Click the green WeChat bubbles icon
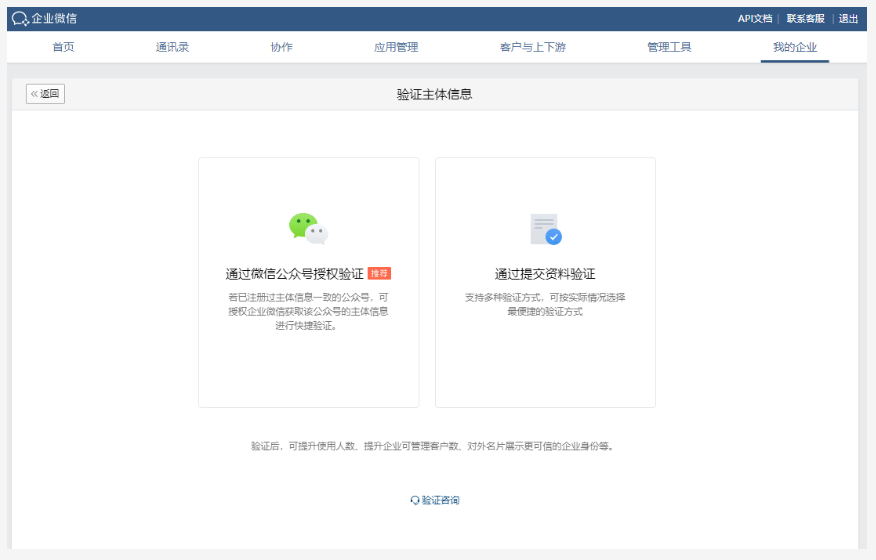Viewport: 876px width, 560px height. (308, 229)
